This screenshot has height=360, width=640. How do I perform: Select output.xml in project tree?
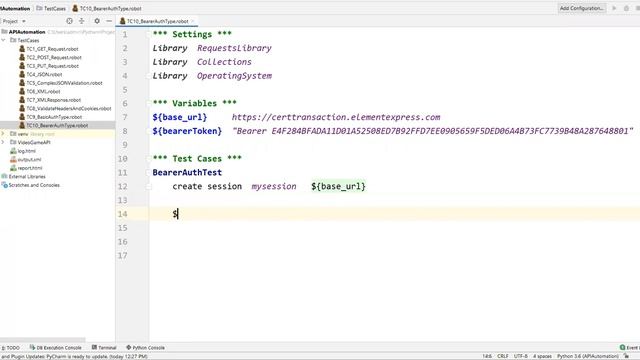(x=29, y=160)
